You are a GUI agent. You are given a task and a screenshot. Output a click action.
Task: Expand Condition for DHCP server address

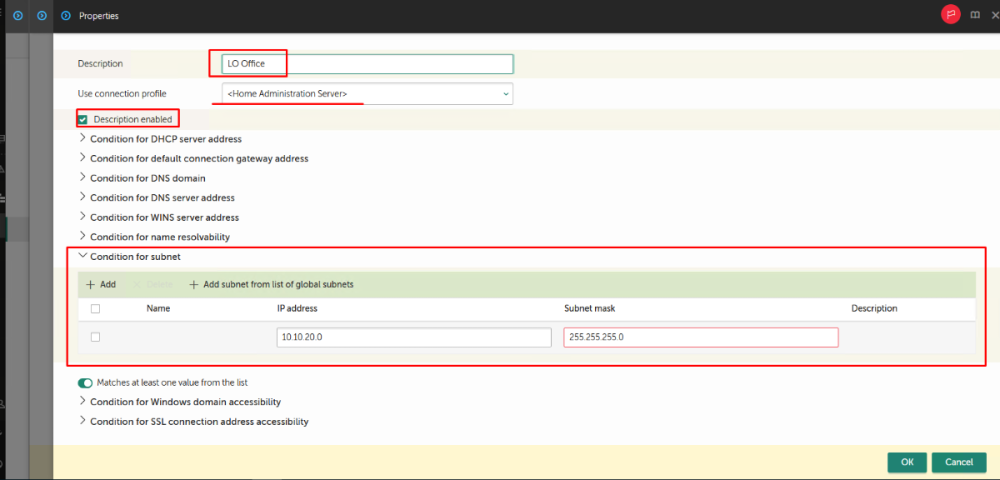click(165, 139)
